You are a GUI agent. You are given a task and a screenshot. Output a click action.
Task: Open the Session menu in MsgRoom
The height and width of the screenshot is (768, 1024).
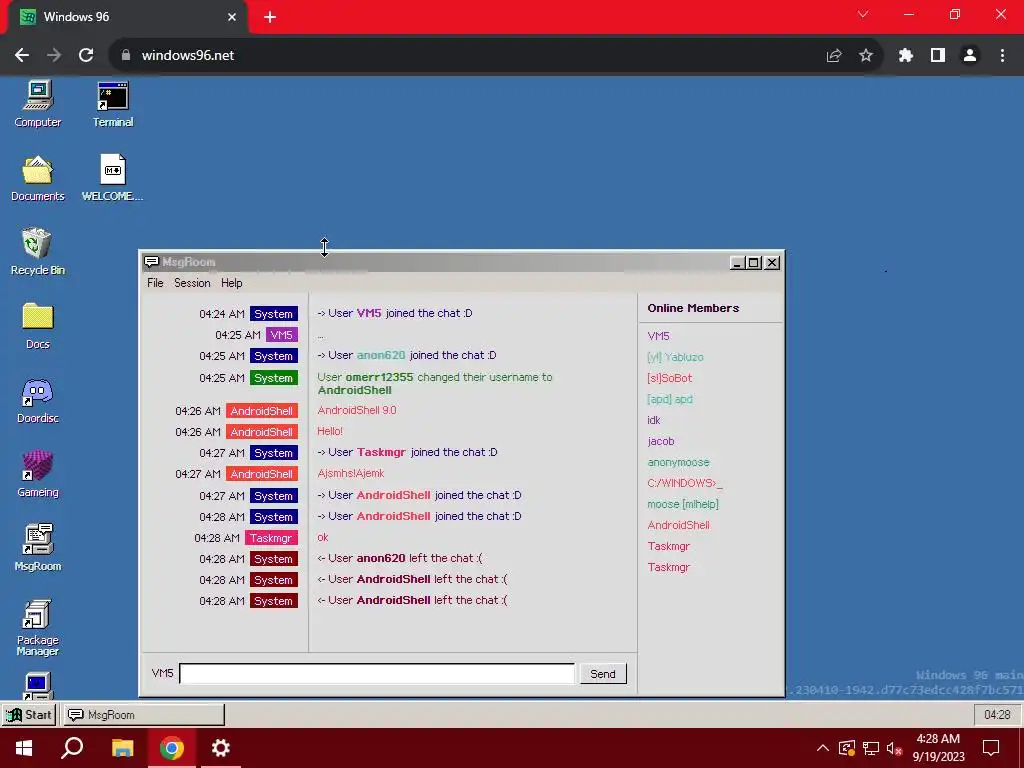[192, 283]
